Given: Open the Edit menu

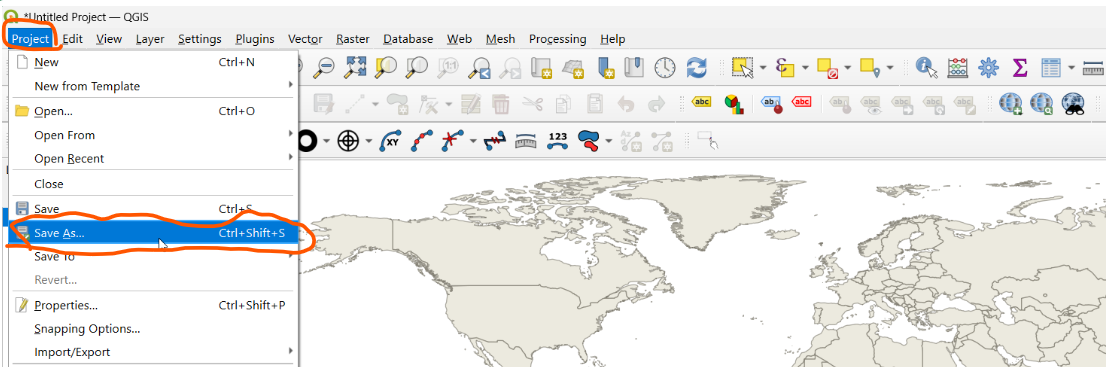Looking at the screenshot, I should [x=73, y=39].
